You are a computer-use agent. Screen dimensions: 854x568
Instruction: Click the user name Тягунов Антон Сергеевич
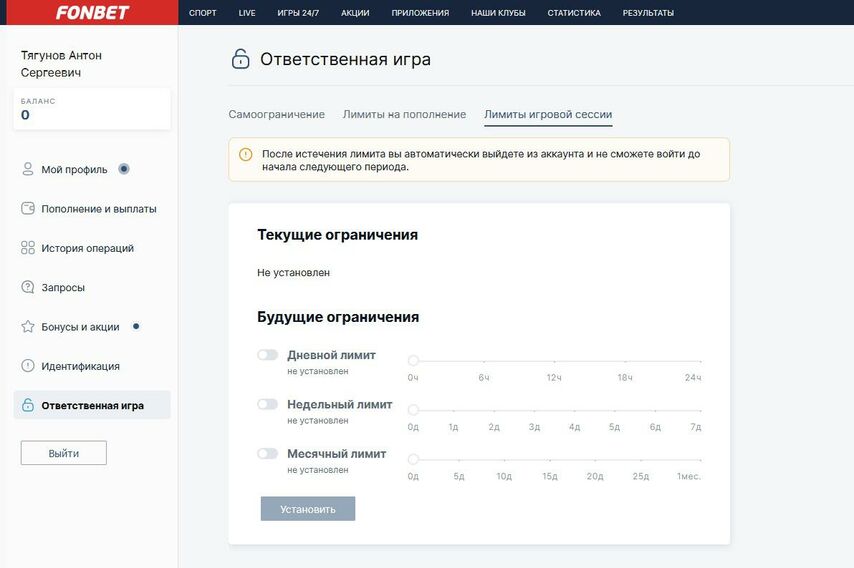pos(62,64)
